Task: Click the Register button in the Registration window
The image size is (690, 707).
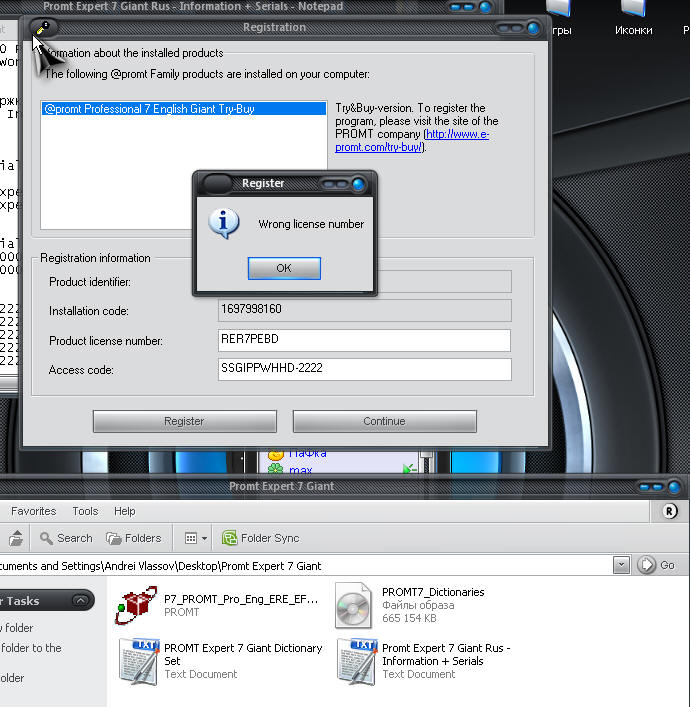Action: tap(184, 421)
